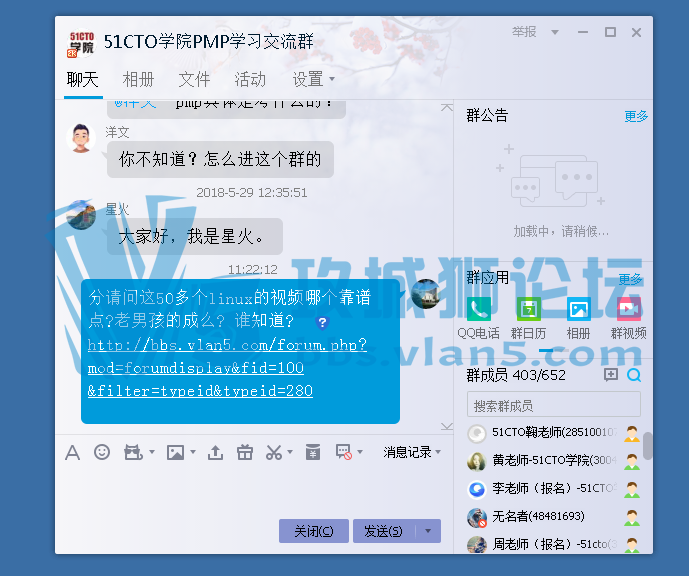Select member 周老师（报名）-51cto

(554, 544)
